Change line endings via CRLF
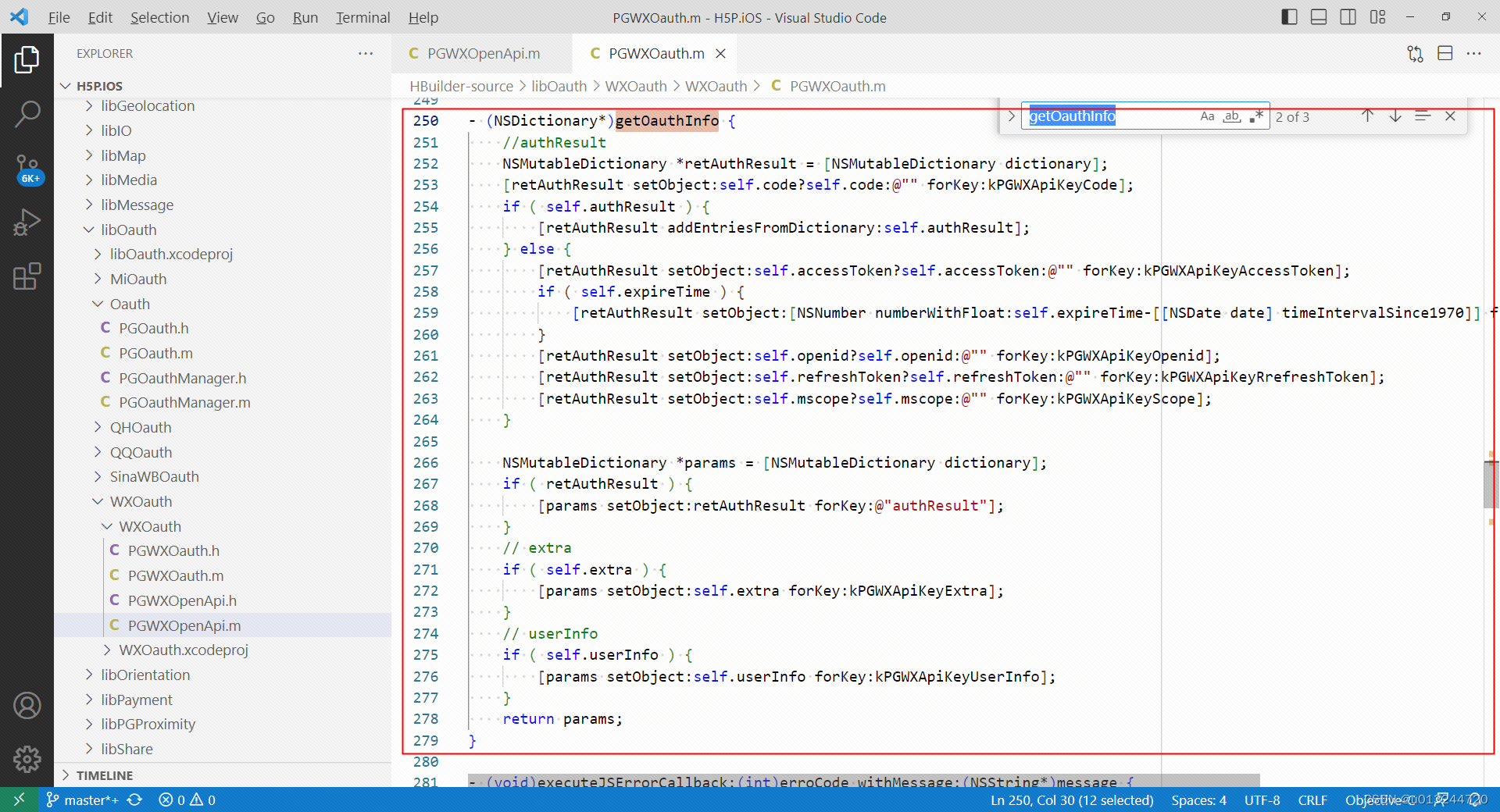 coord(1312,800)
